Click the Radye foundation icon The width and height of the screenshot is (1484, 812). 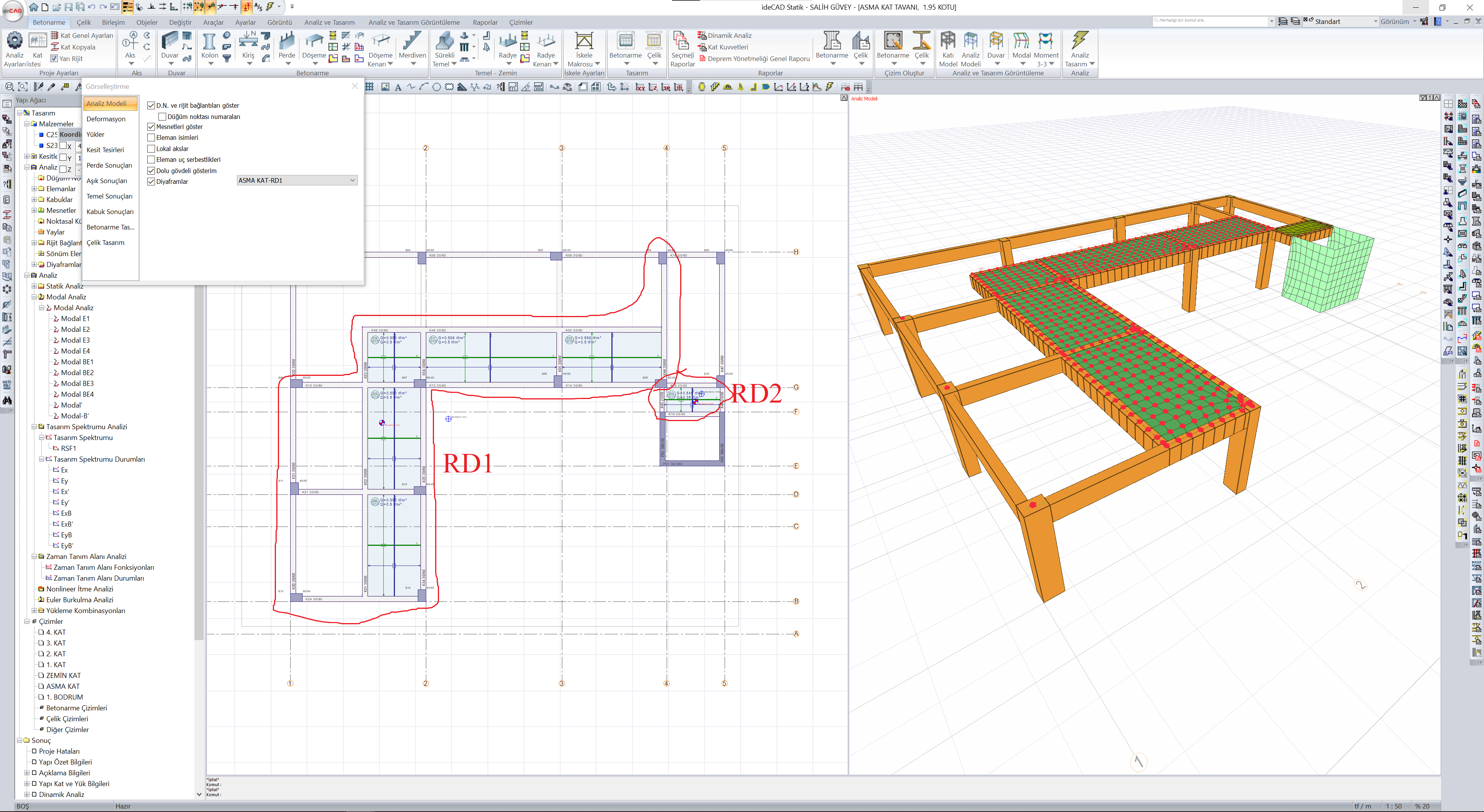tap(507, 42)
